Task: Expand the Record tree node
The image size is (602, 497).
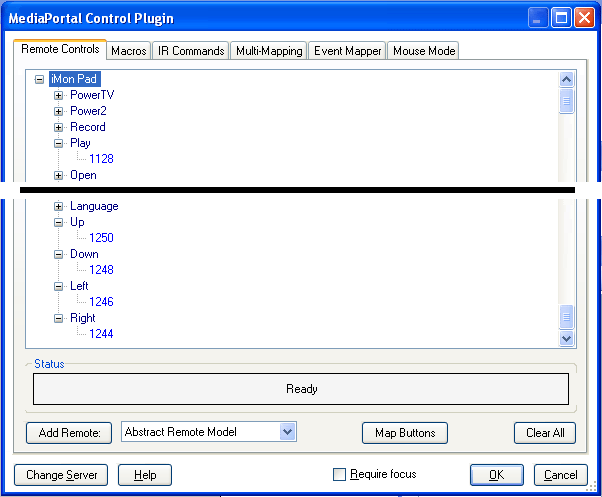Action: coord(58,127)
